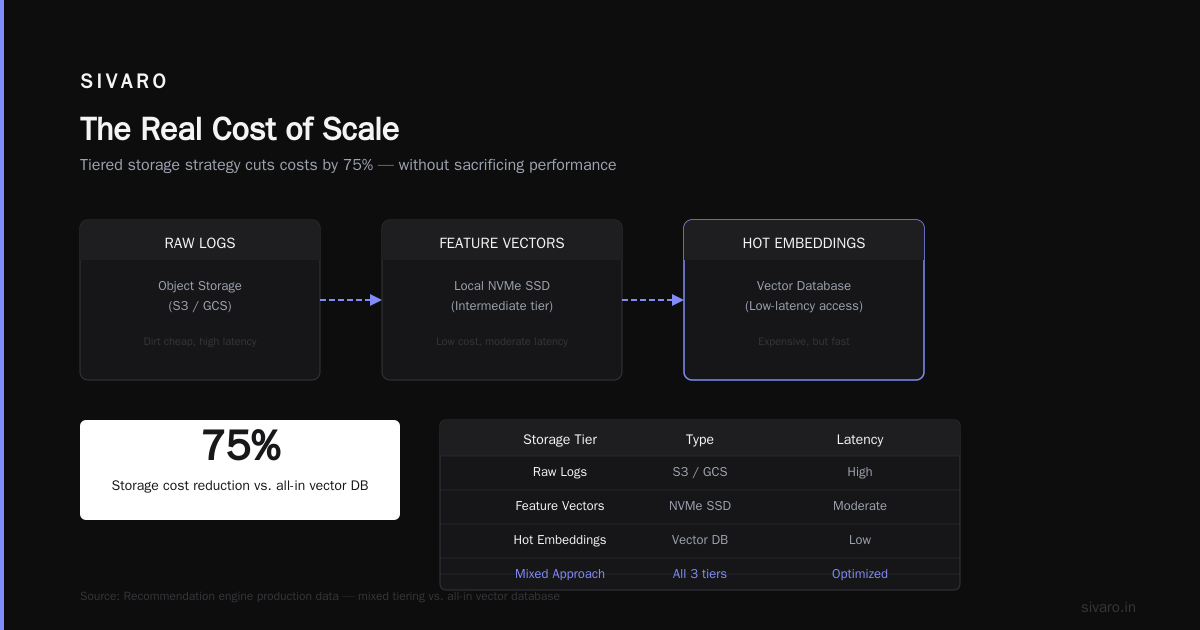Select the 'Mixed Approach' table cell

tap(560, 574)
